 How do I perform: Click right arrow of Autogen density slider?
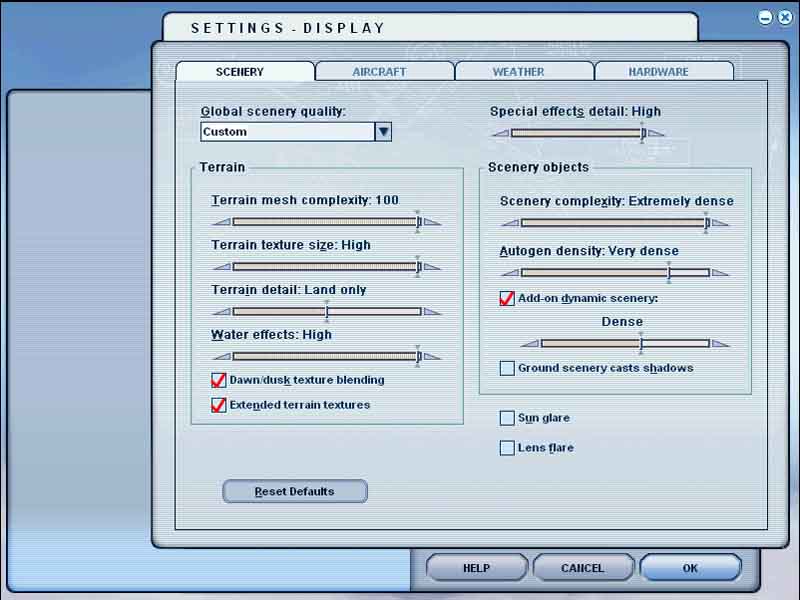[x=720, y=273]
